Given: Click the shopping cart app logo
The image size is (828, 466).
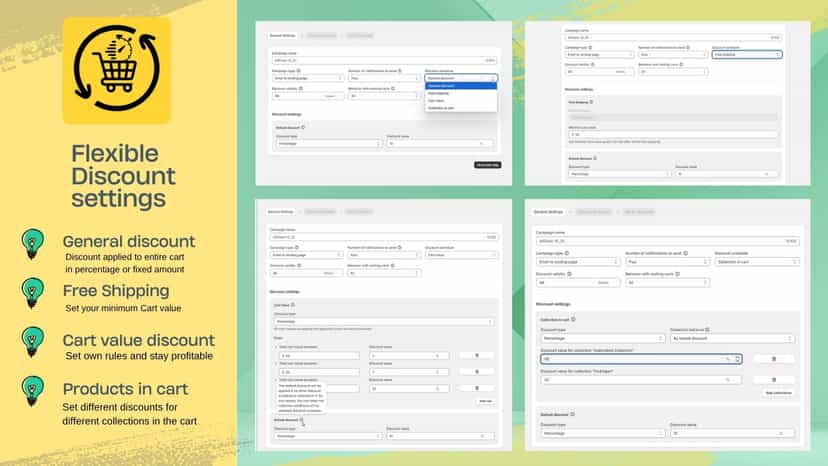Looking at the screenshot, I should (x=117, y=70).
